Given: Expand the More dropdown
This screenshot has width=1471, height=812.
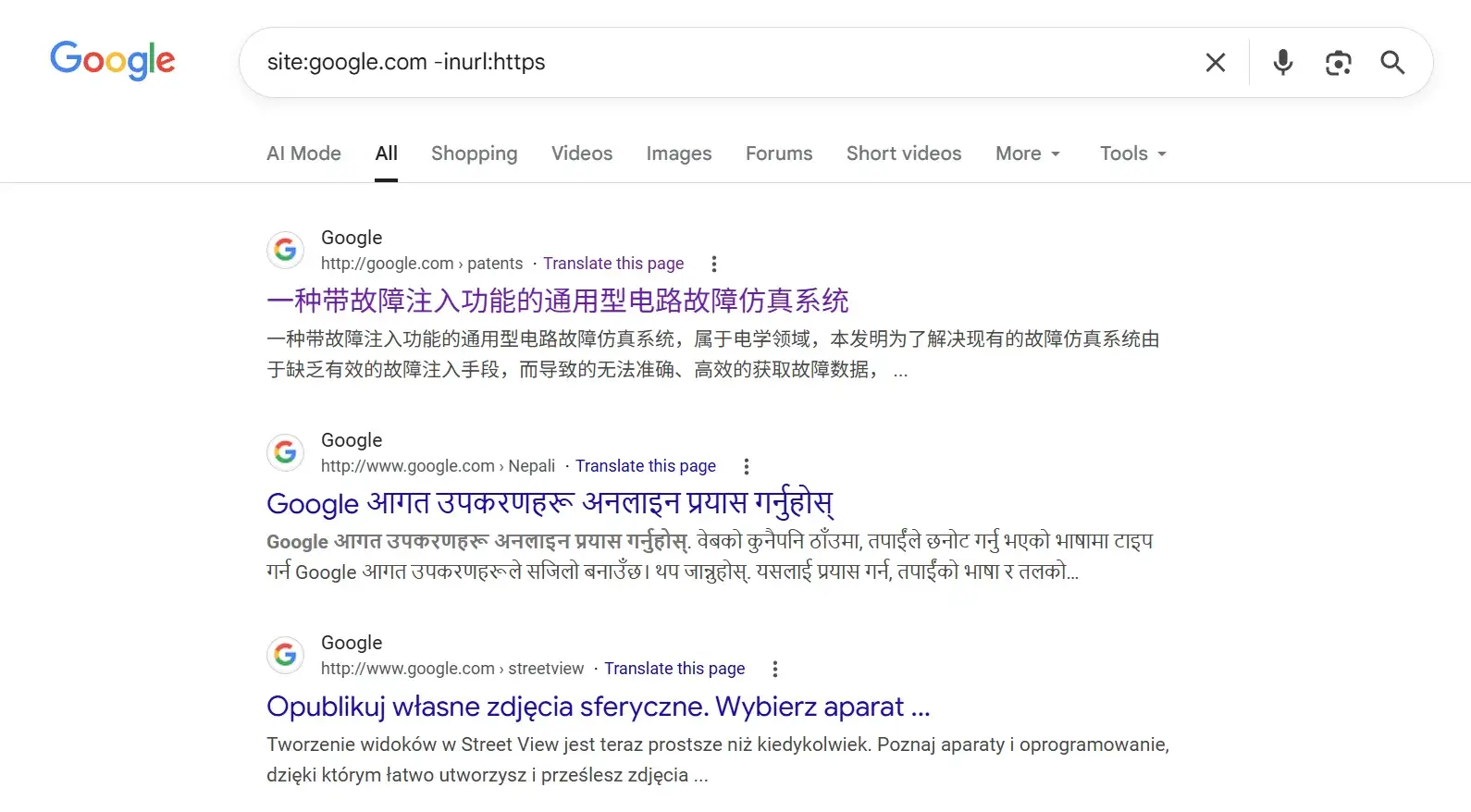Looking at the screenshot, I should coord(1028,154).
